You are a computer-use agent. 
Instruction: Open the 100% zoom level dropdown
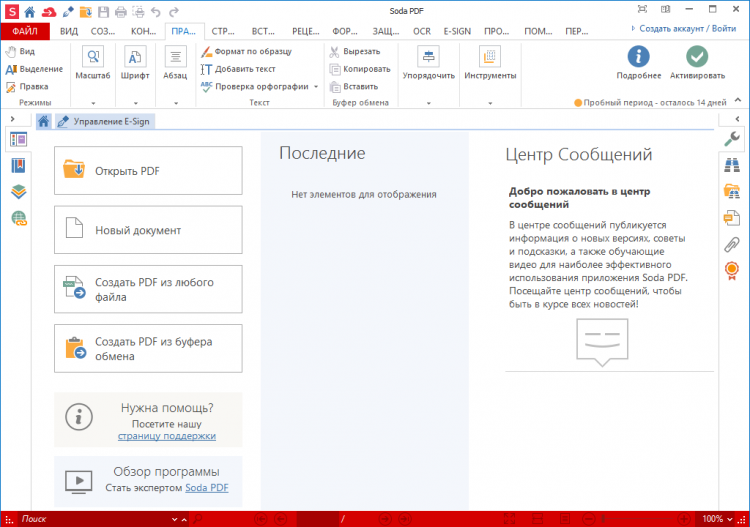click(x=730, y=519)
